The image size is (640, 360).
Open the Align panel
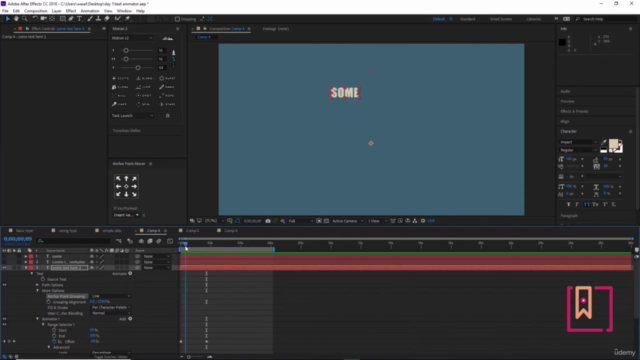[x=564, y=121]
